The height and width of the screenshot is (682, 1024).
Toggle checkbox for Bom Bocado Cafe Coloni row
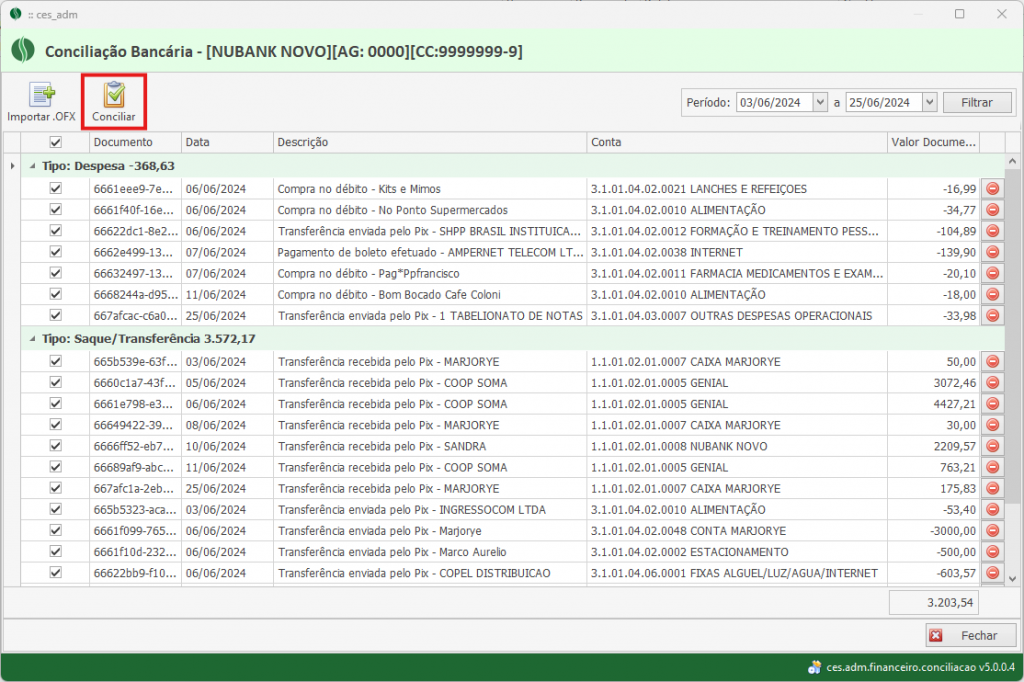56,294
